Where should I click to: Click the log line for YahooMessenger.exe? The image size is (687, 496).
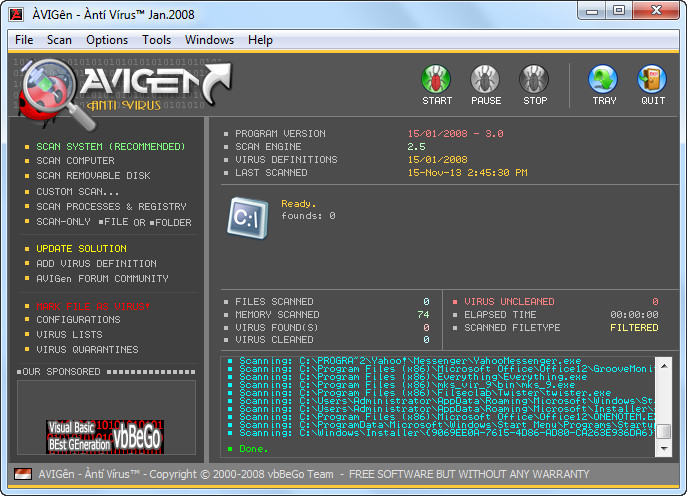pos(410,361)
